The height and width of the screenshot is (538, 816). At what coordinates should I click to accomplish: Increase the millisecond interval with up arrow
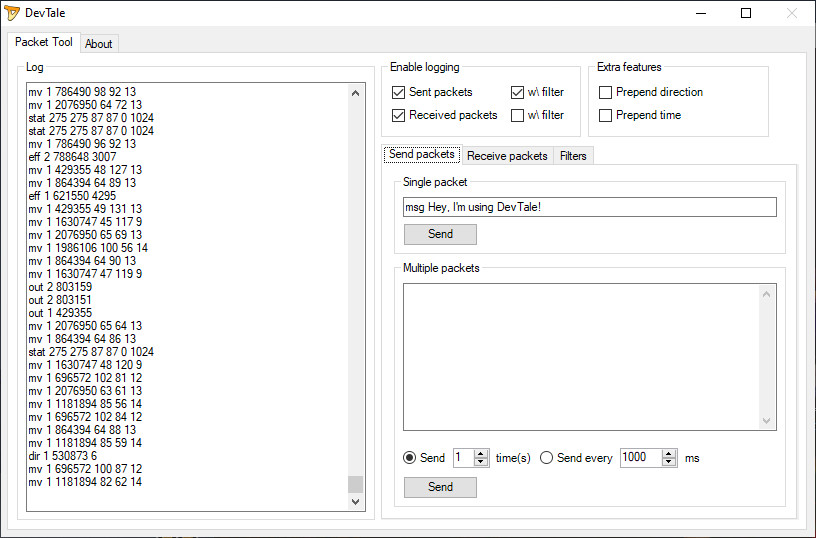[x=669, y=454]
